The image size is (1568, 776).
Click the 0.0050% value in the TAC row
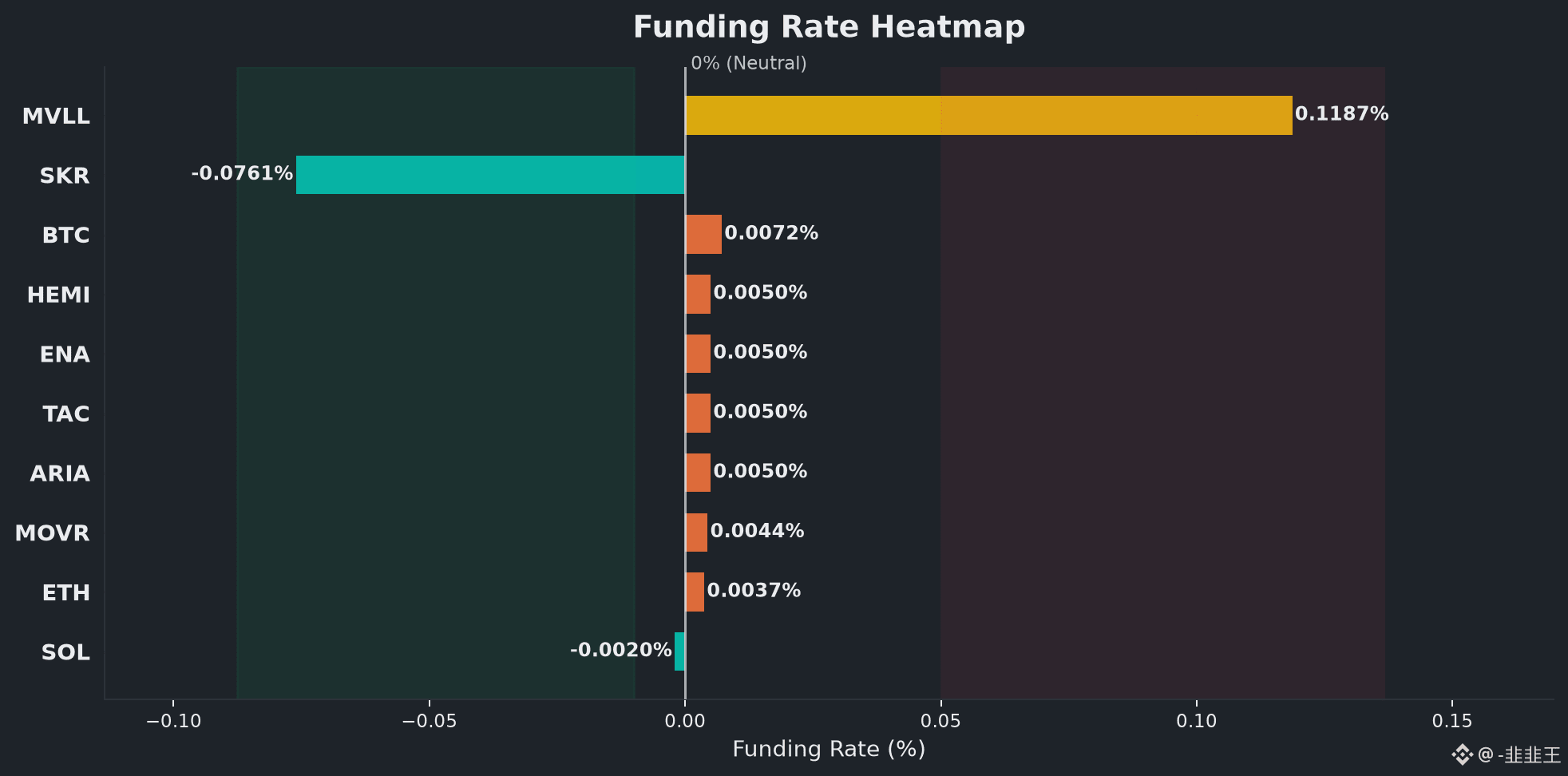(760, 412)
